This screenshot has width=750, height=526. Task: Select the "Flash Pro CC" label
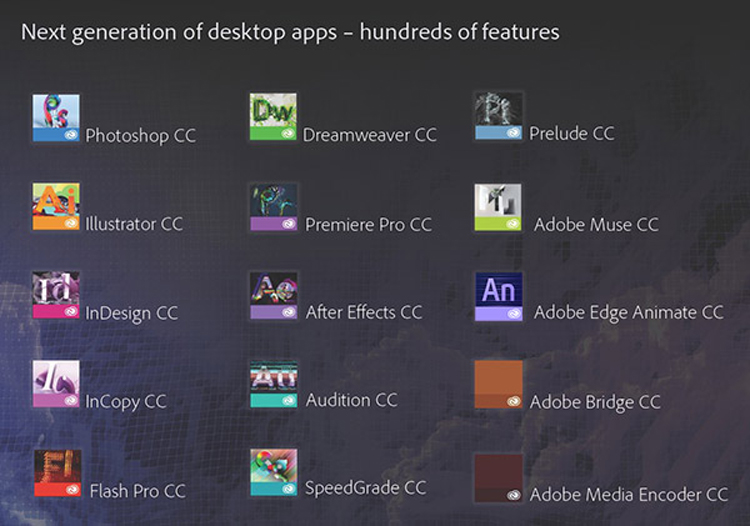pos(138,491)
